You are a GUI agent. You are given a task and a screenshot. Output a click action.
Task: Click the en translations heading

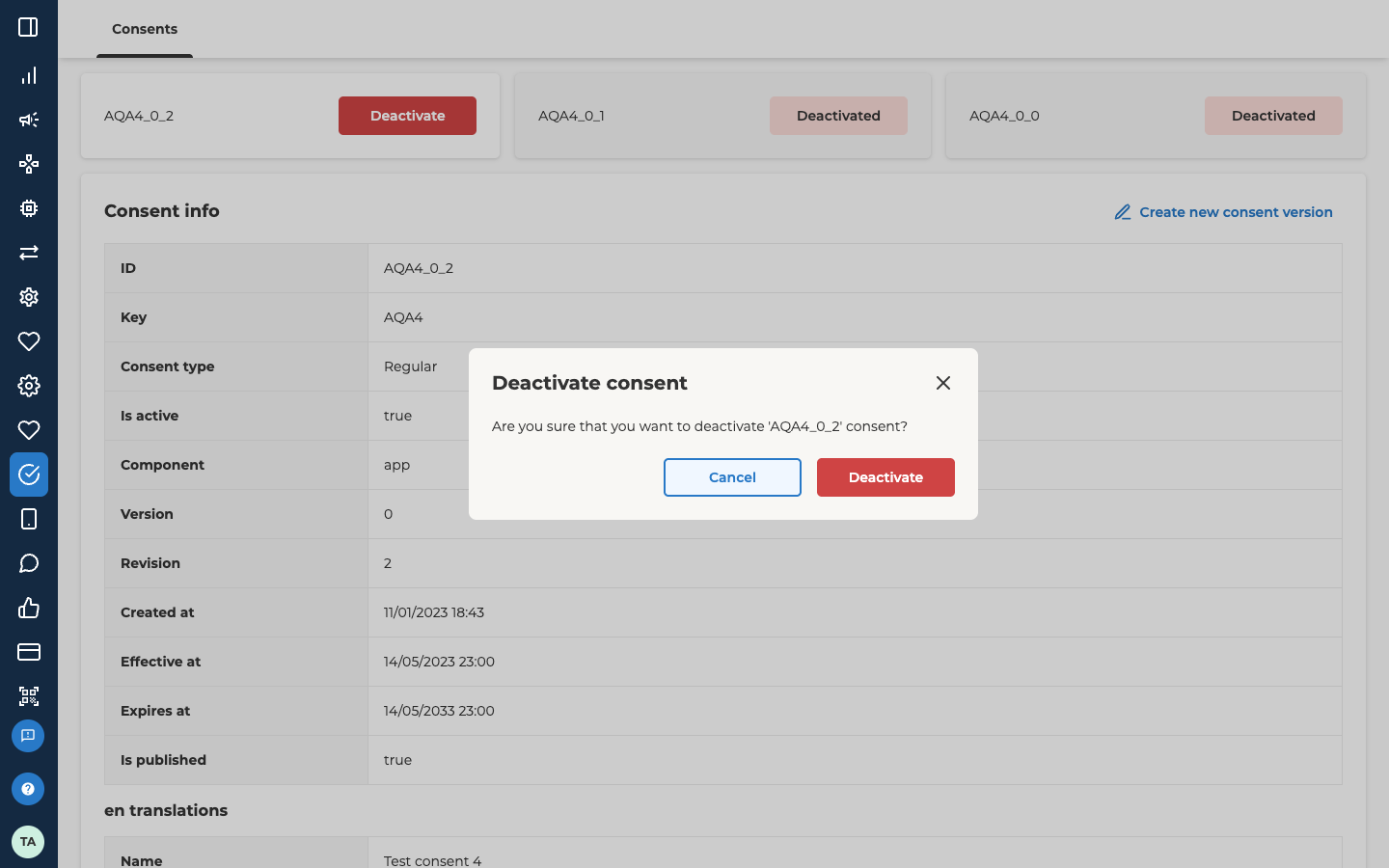(x=166, y=810)
